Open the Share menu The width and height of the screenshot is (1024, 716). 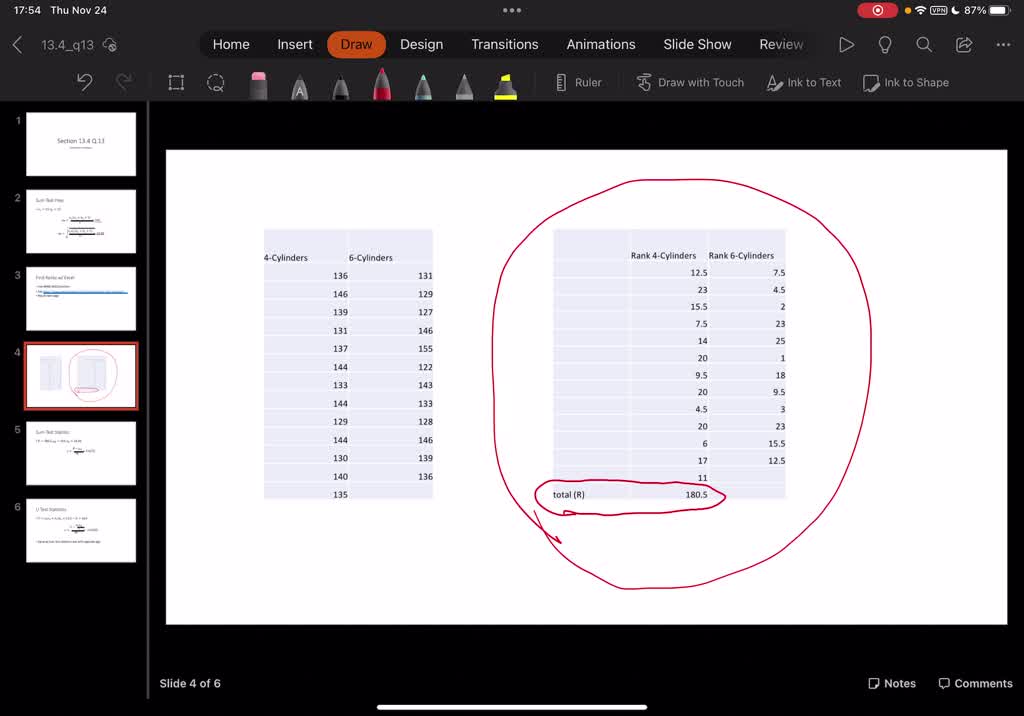tap(964, 44)
